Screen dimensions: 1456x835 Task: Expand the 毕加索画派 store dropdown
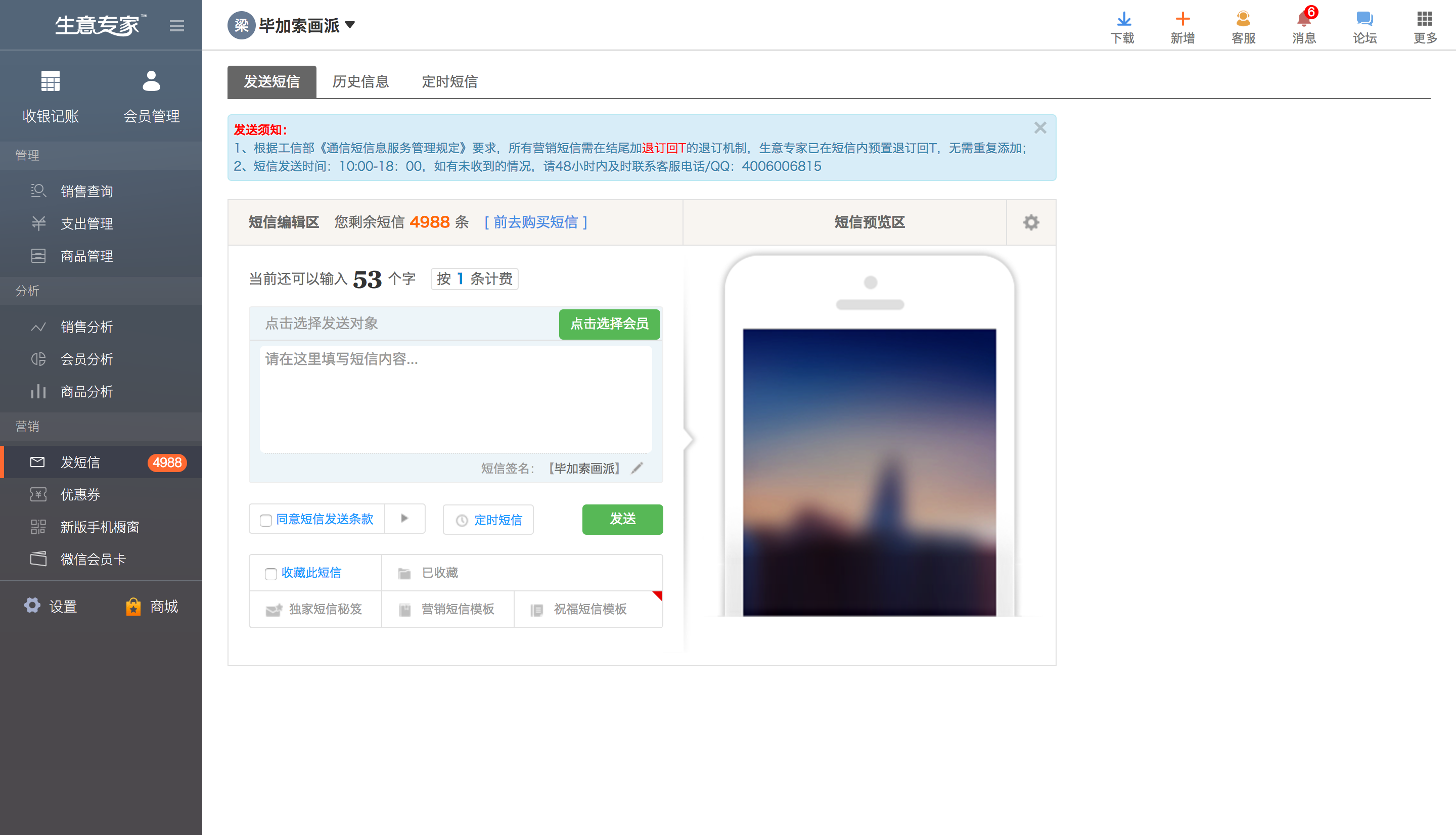350,25
